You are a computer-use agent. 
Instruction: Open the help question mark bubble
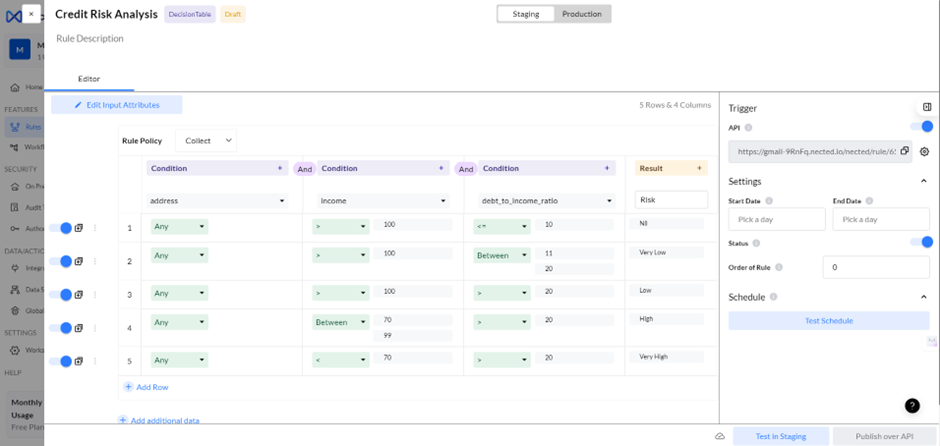(912, 406)
